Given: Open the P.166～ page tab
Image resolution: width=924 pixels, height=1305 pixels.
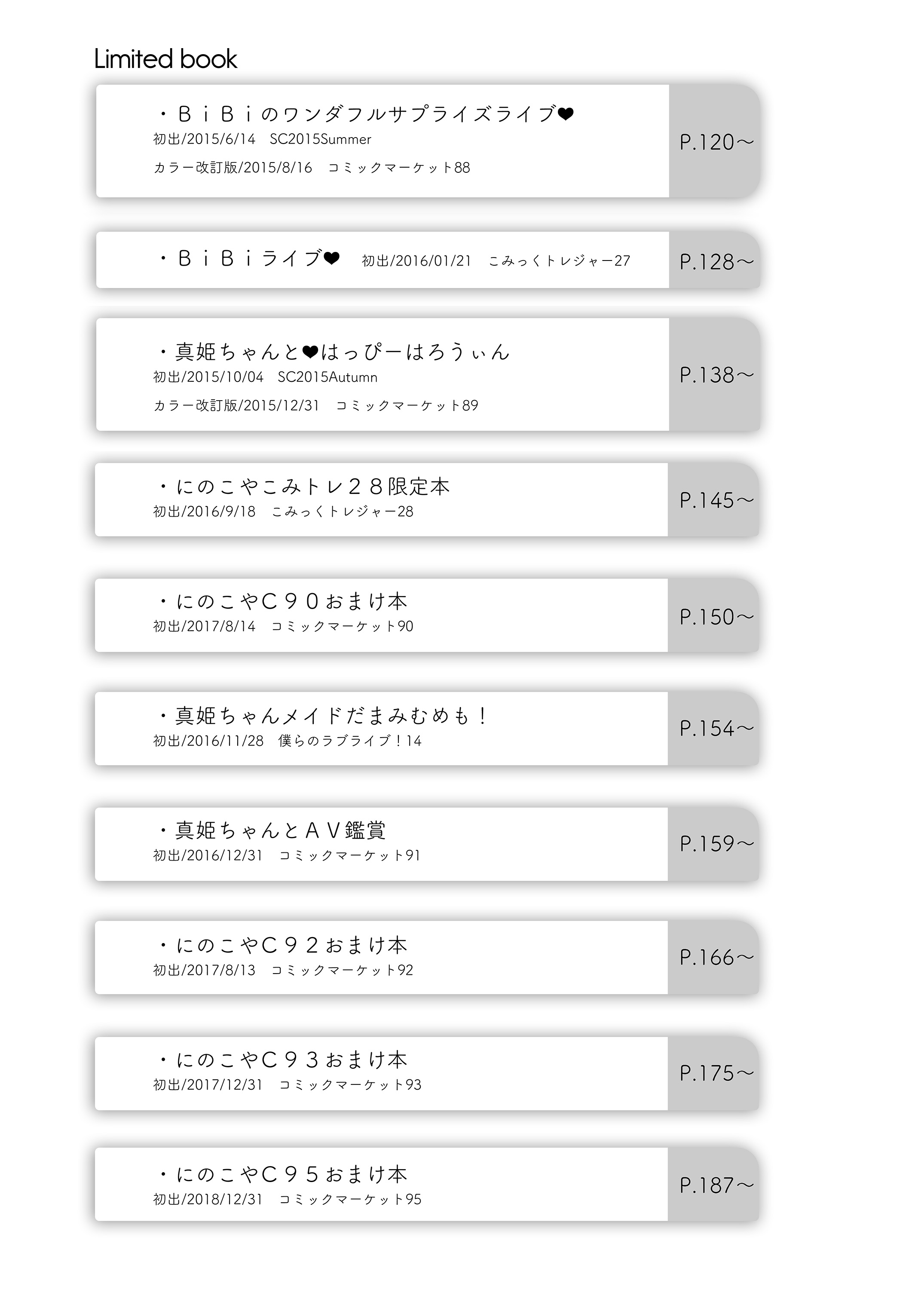Looking at the screenshot, I should [713, 958].
